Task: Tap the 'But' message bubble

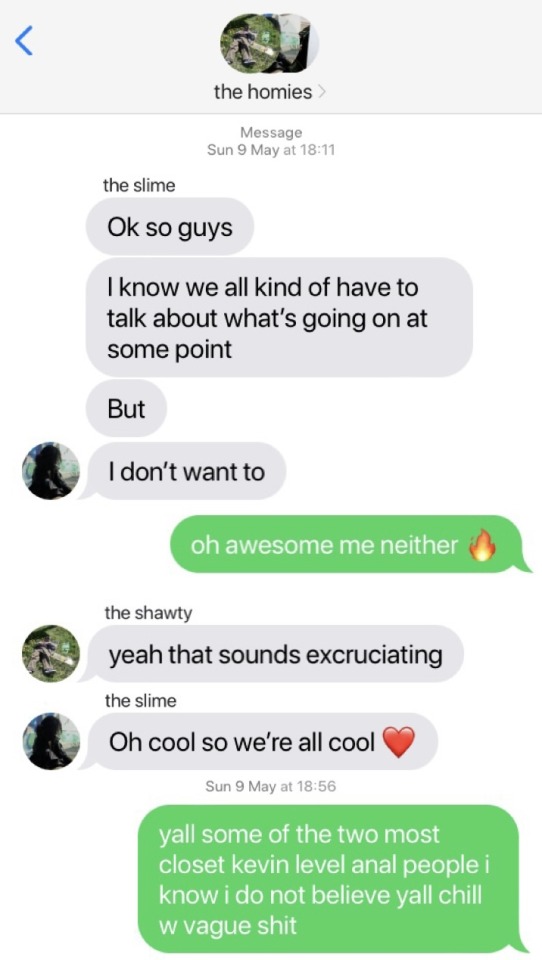Action: click(126, 408)
